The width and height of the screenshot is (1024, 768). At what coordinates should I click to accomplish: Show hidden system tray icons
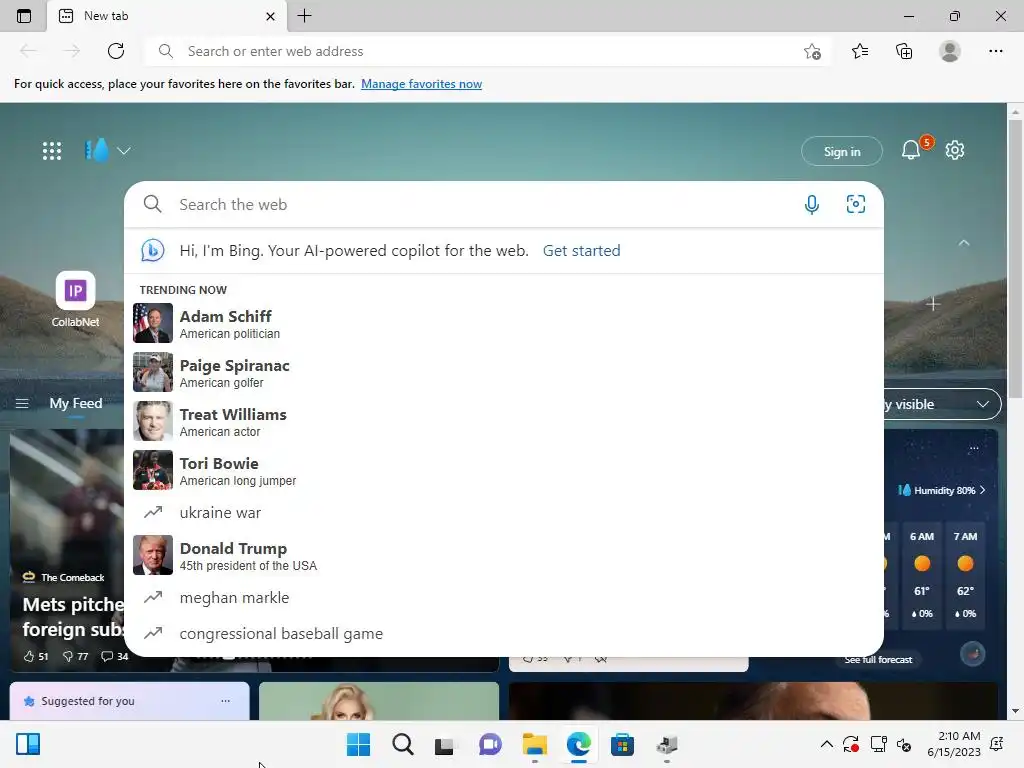click(x=826, y=744)
